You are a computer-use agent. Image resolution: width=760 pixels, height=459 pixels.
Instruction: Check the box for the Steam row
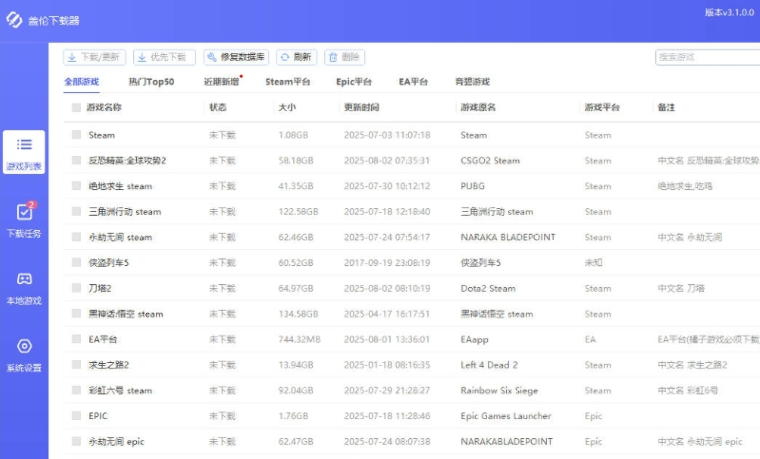[x=76, y=134]
